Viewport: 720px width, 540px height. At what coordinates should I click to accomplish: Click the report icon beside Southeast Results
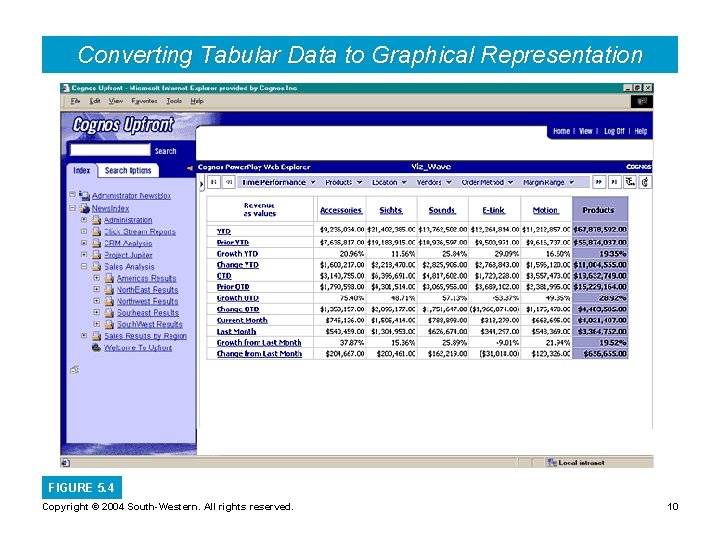tap(109, 312)
